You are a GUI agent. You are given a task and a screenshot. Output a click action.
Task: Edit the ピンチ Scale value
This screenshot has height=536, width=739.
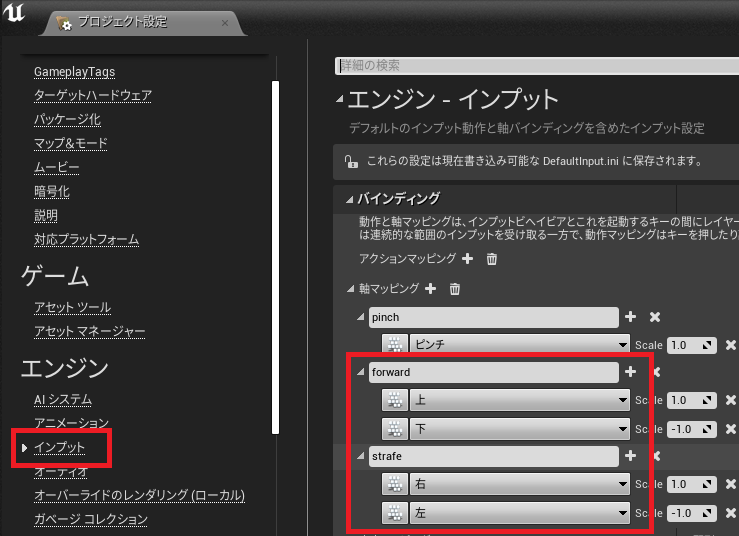[691, 345]
